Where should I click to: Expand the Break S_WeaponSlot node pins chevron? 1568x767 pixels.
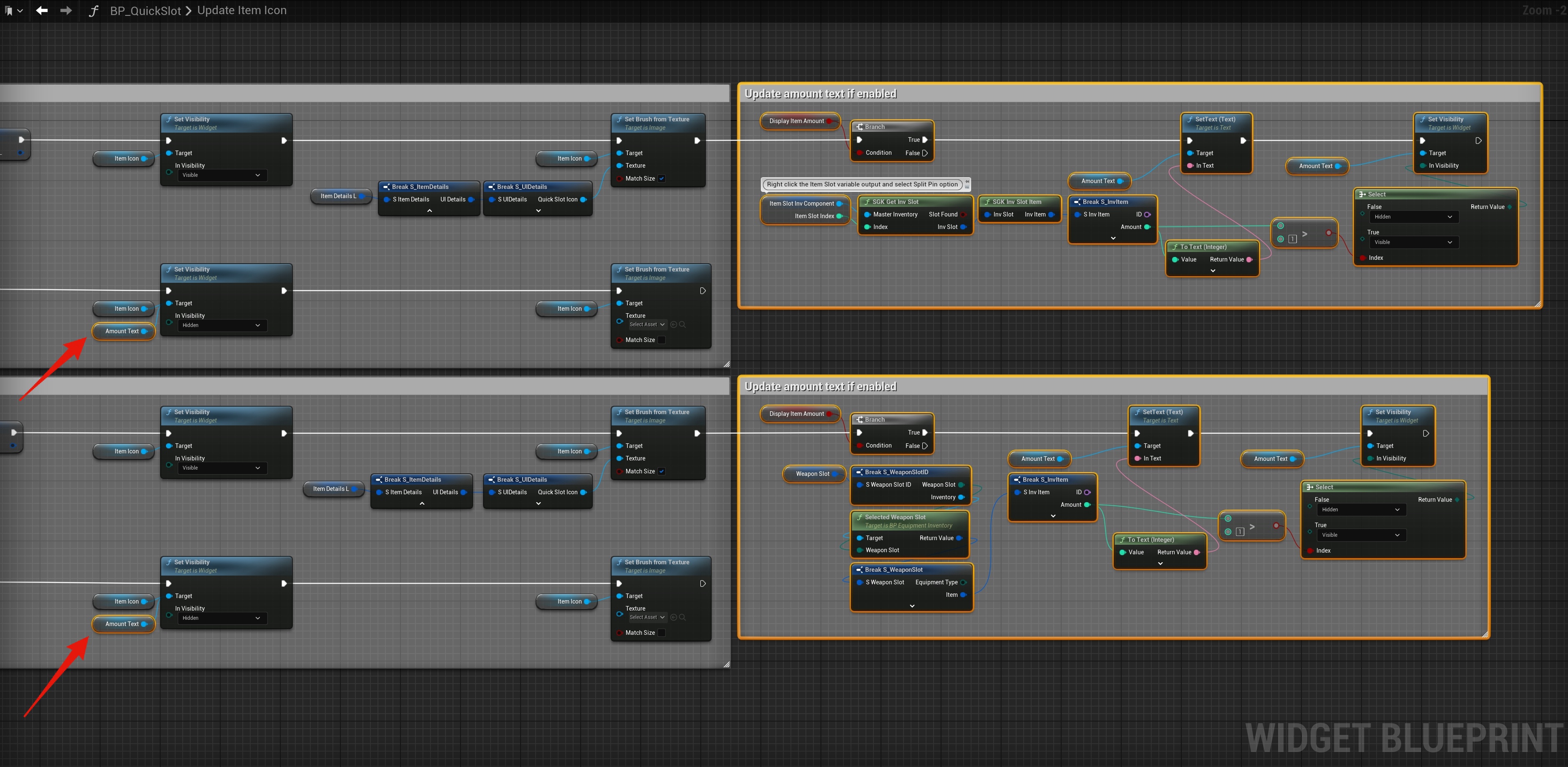(912, 606)
